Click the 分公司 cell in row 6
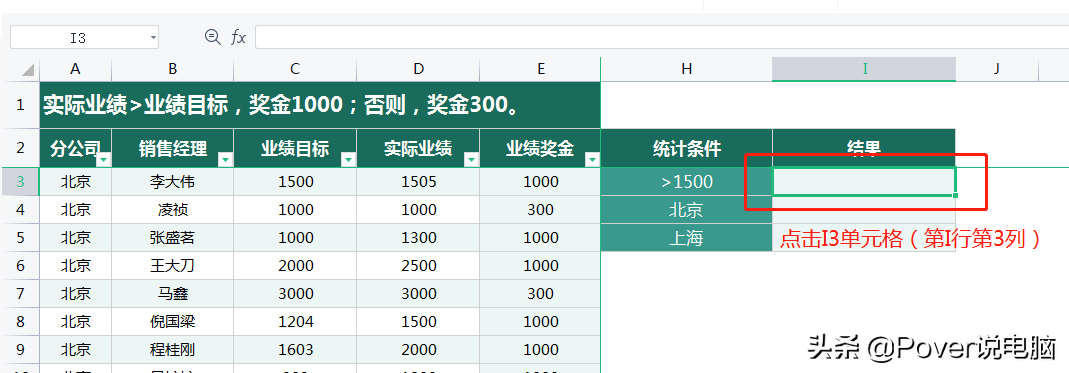 pos(76,266)
